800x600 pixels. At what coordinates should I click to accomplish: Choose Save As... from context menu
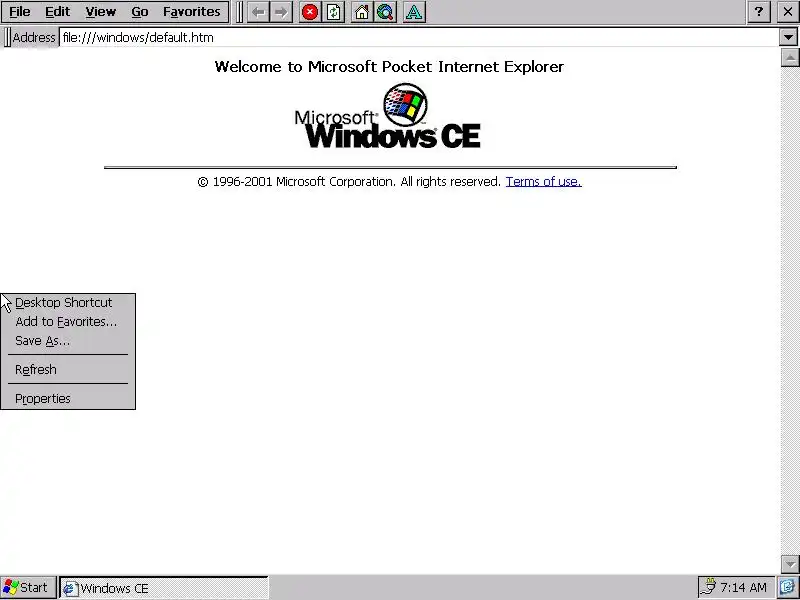coord(68,340)
